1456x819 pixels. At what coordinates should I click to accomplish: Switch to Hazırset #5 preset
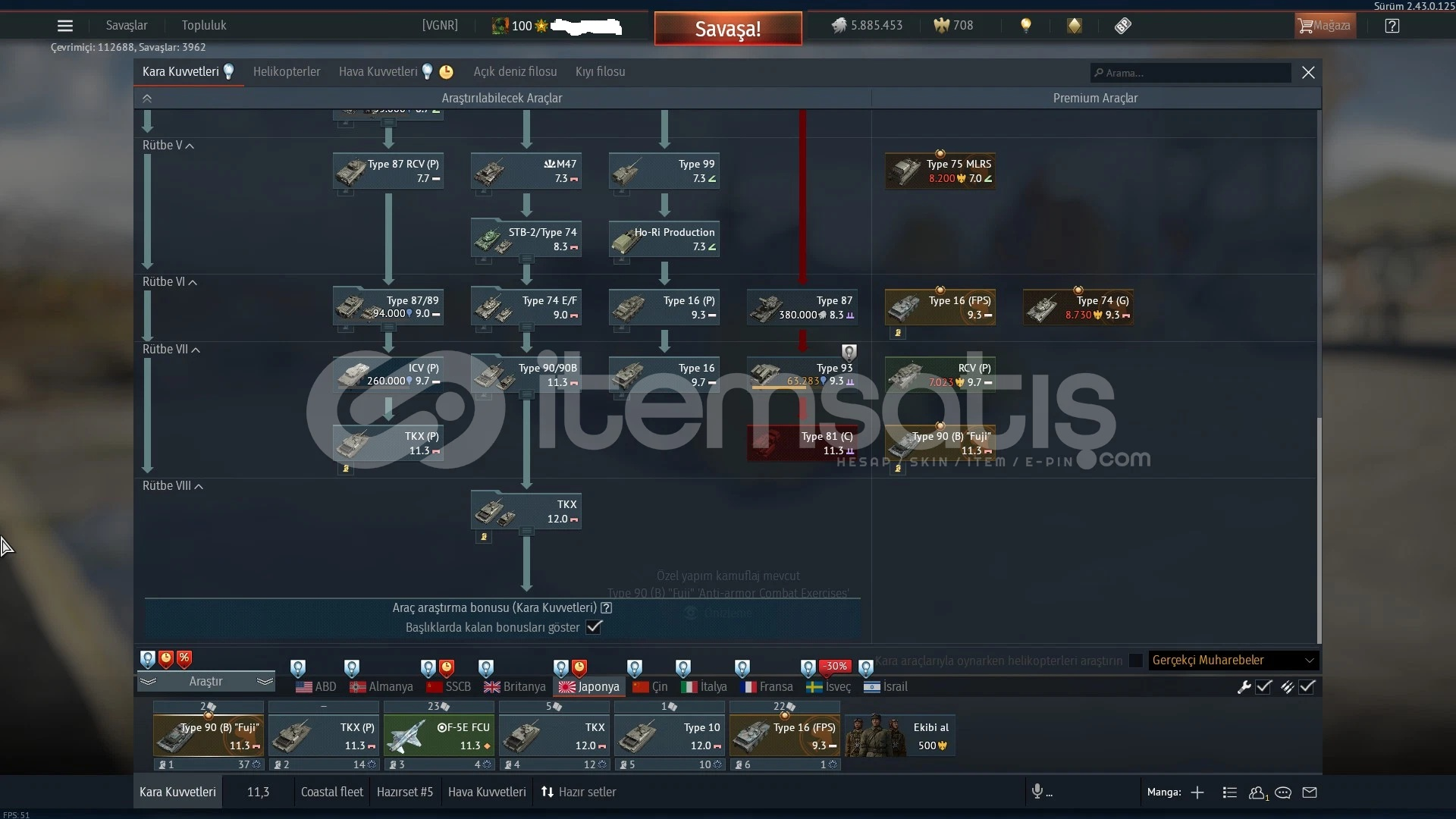pyautogui.click(x=405, y=792)
